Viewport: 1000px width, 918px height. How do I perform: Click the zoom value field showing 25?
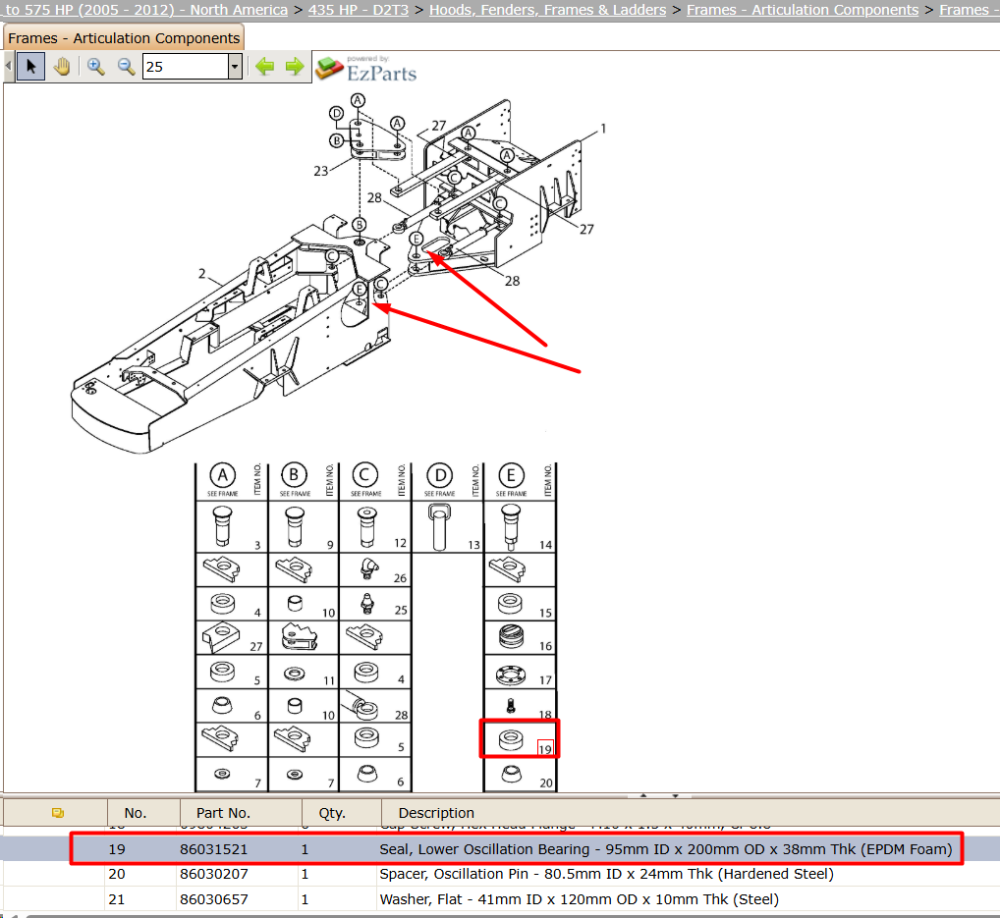(x=186, y=66)
